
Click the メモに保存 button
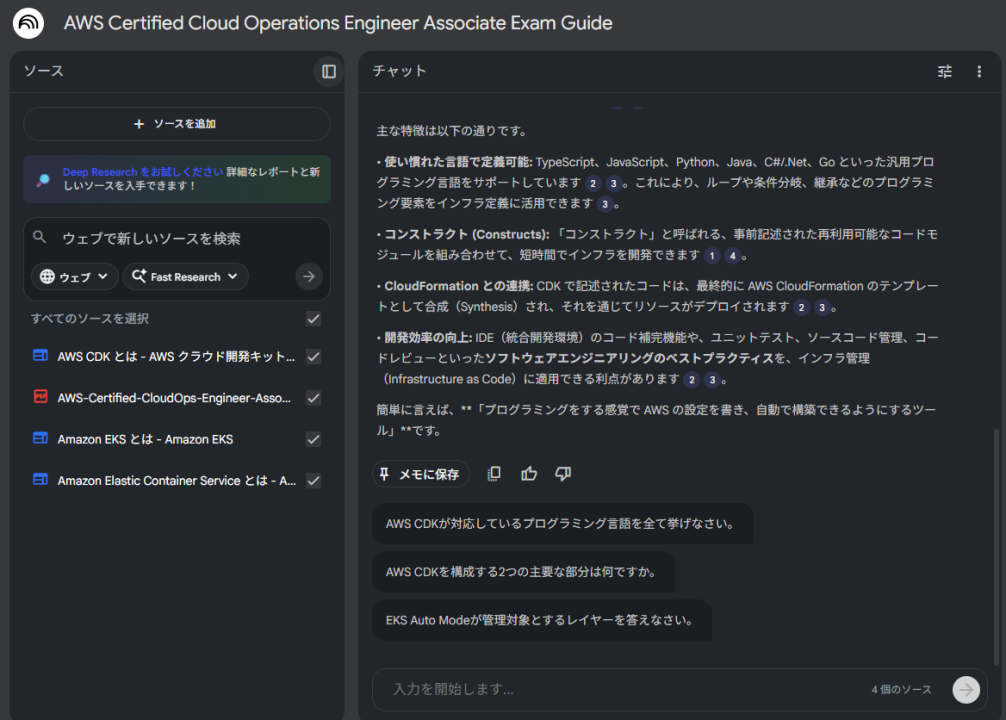pyautogui.click(x=421, y=474)
